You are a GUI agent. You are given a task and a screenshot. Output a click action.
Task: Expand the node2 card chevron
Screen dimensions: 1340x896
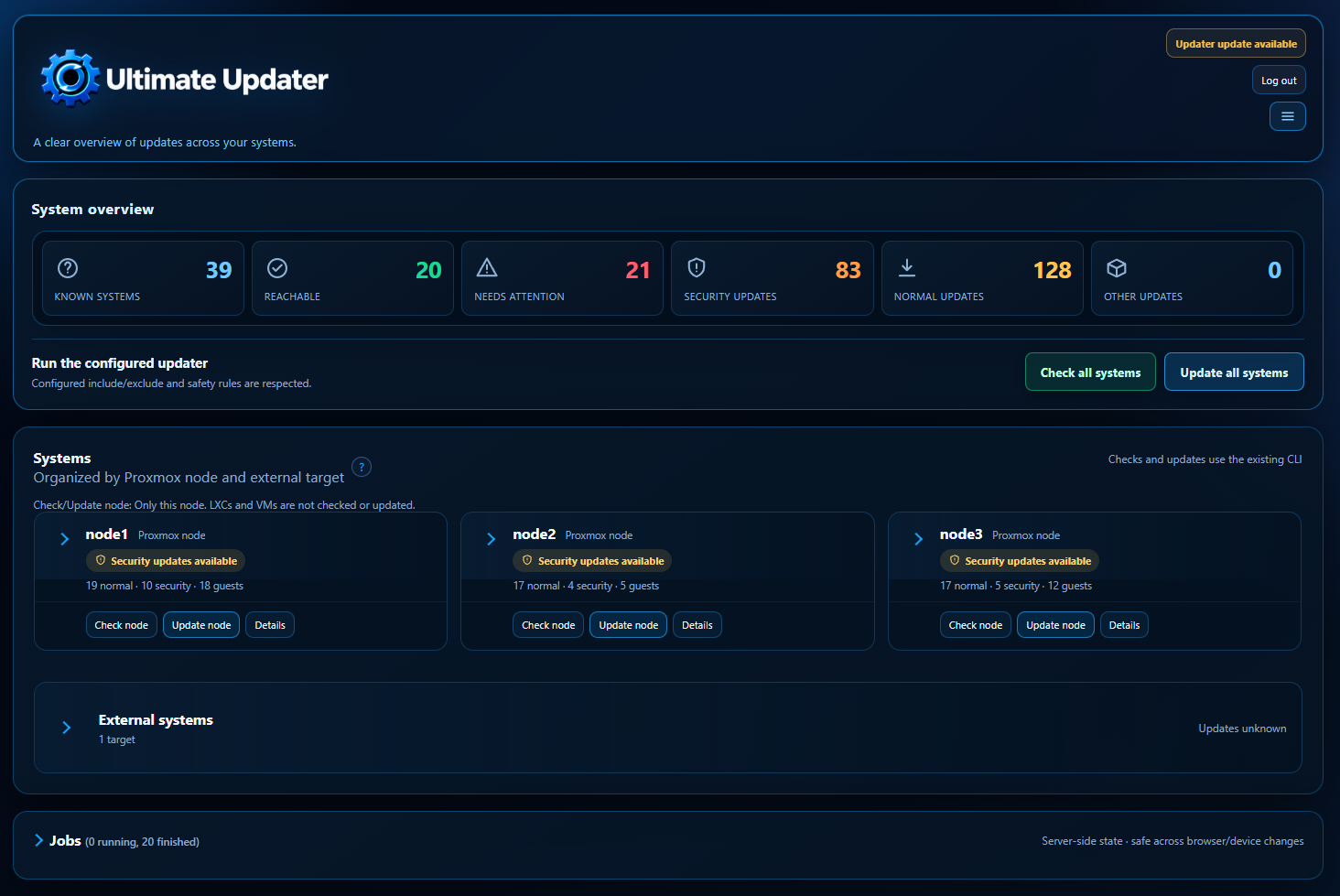(492, 539)
